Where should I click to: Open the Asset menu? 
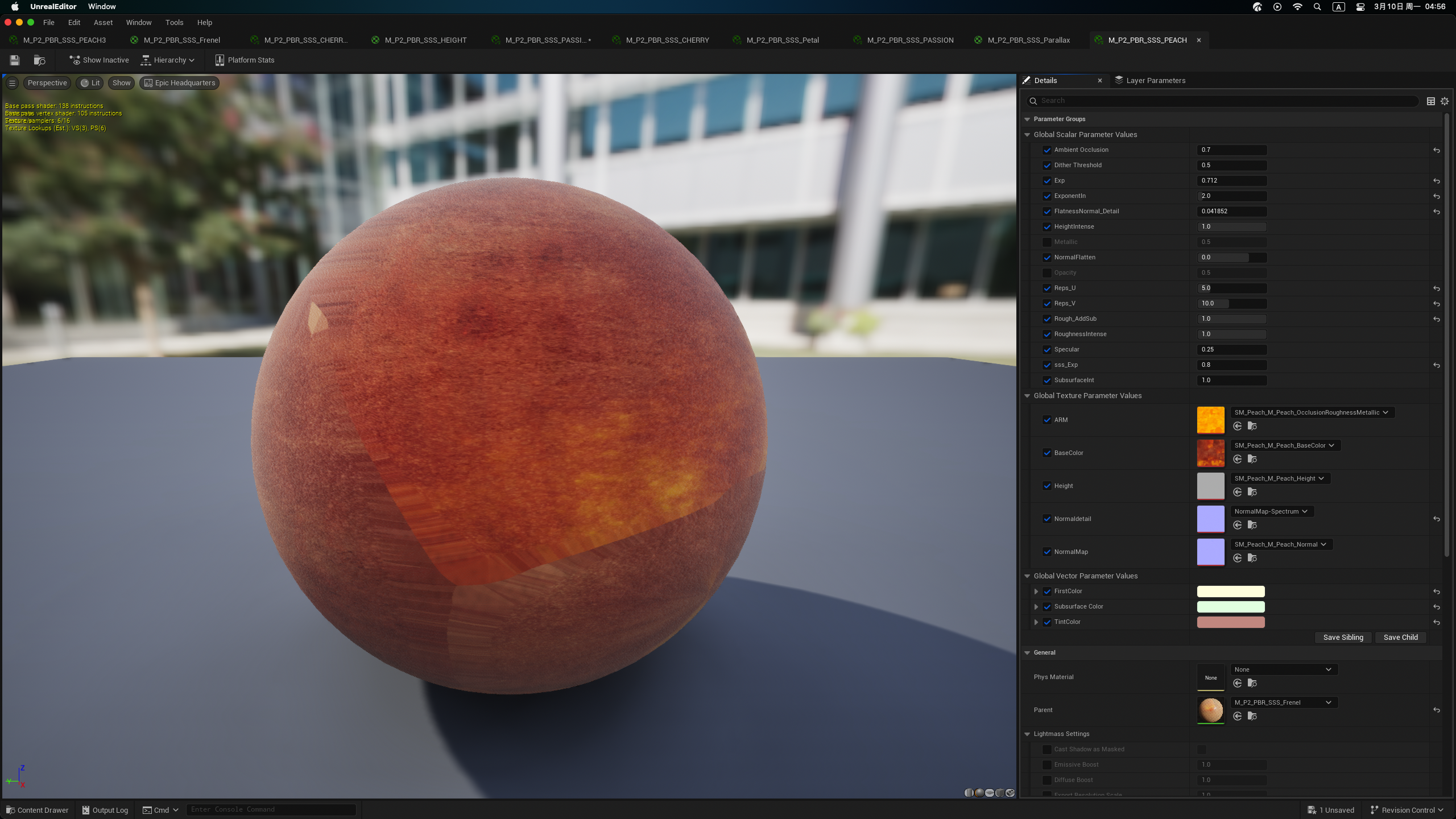(x=103, y=23)
